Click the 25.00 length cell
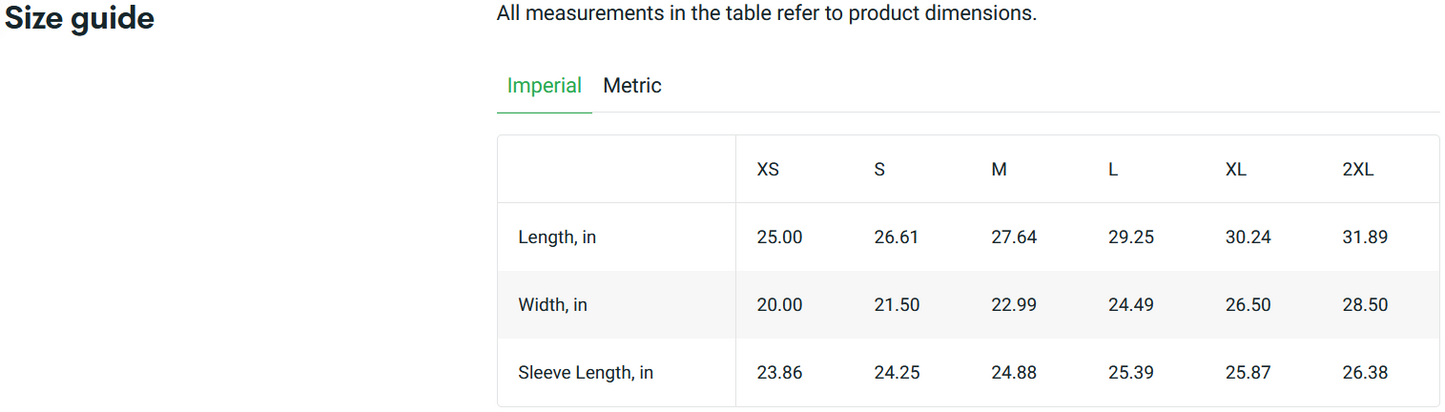Screen dimensions: 1445x412 (x=780, y=238)
